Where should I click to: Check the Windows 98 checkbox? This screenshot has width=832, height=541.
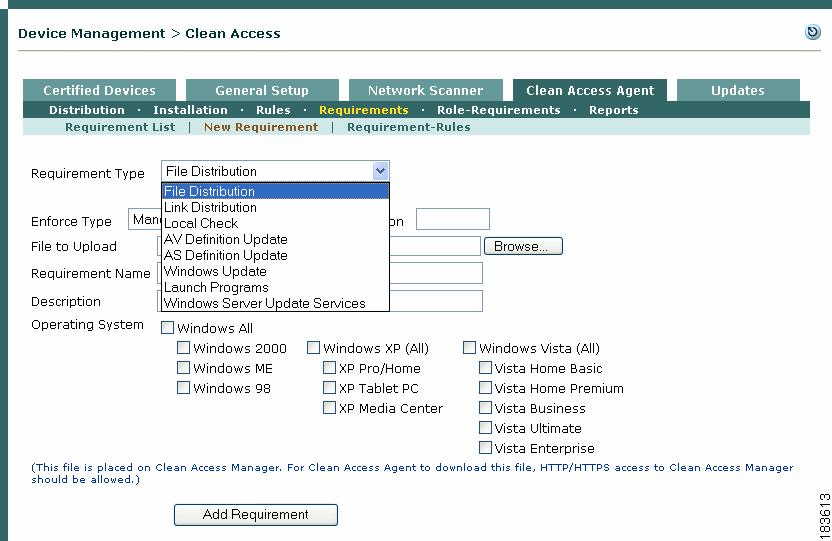click(x=183, y=388)
